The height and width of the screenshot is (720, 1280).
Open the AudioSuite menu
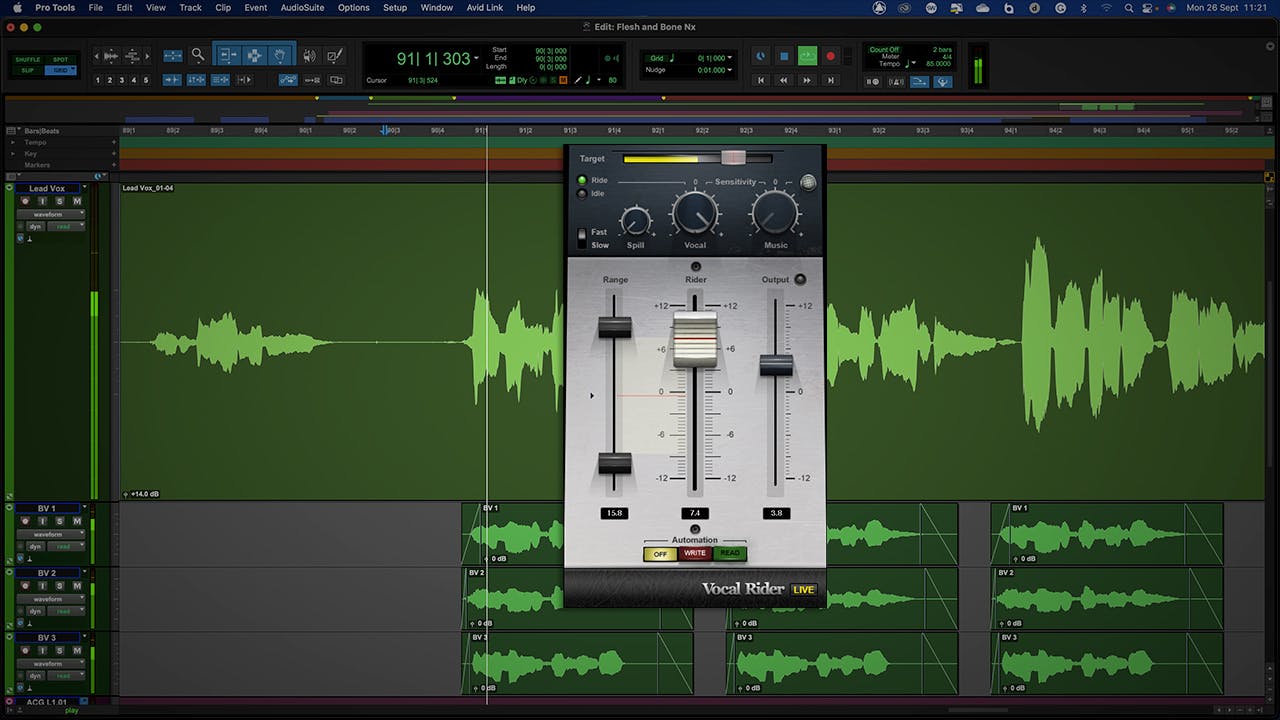click(302, 7)
